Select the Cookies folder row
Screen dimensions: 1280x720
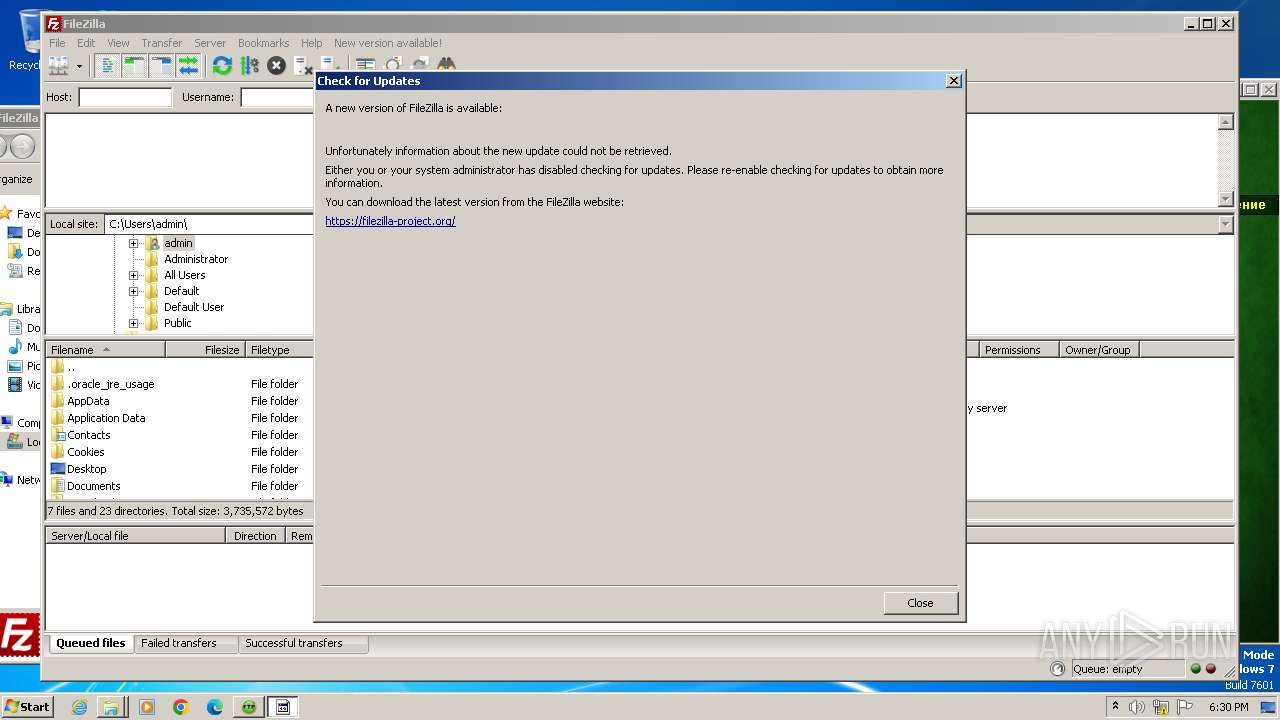click(x=180, y=452)
